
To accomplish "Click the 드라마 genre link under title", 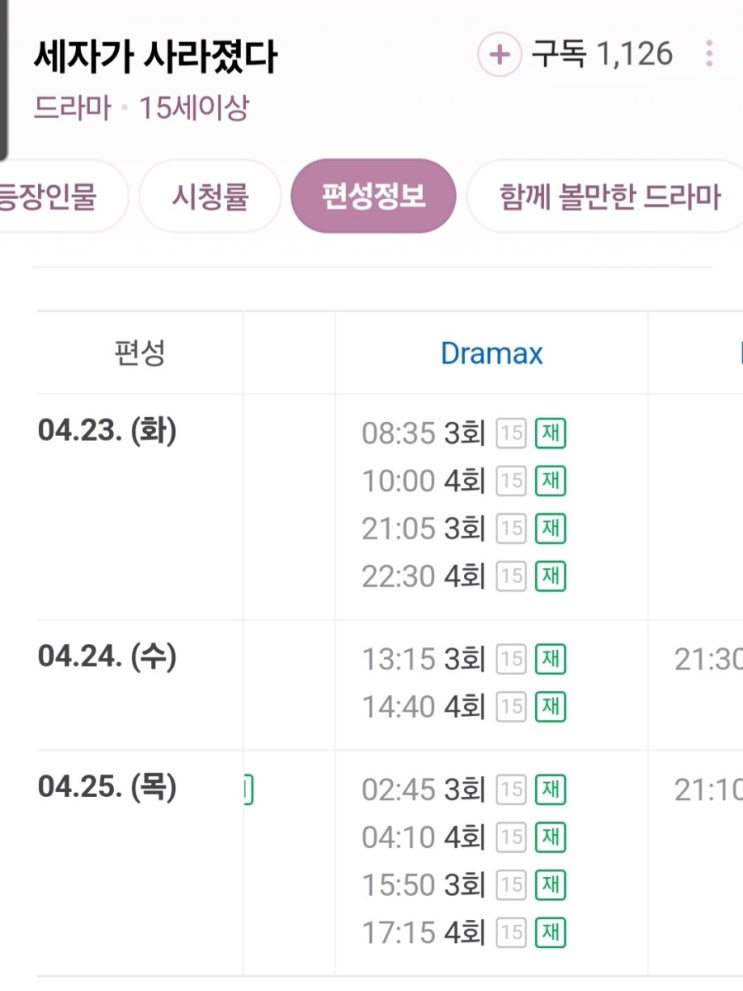I will (72, 107).
